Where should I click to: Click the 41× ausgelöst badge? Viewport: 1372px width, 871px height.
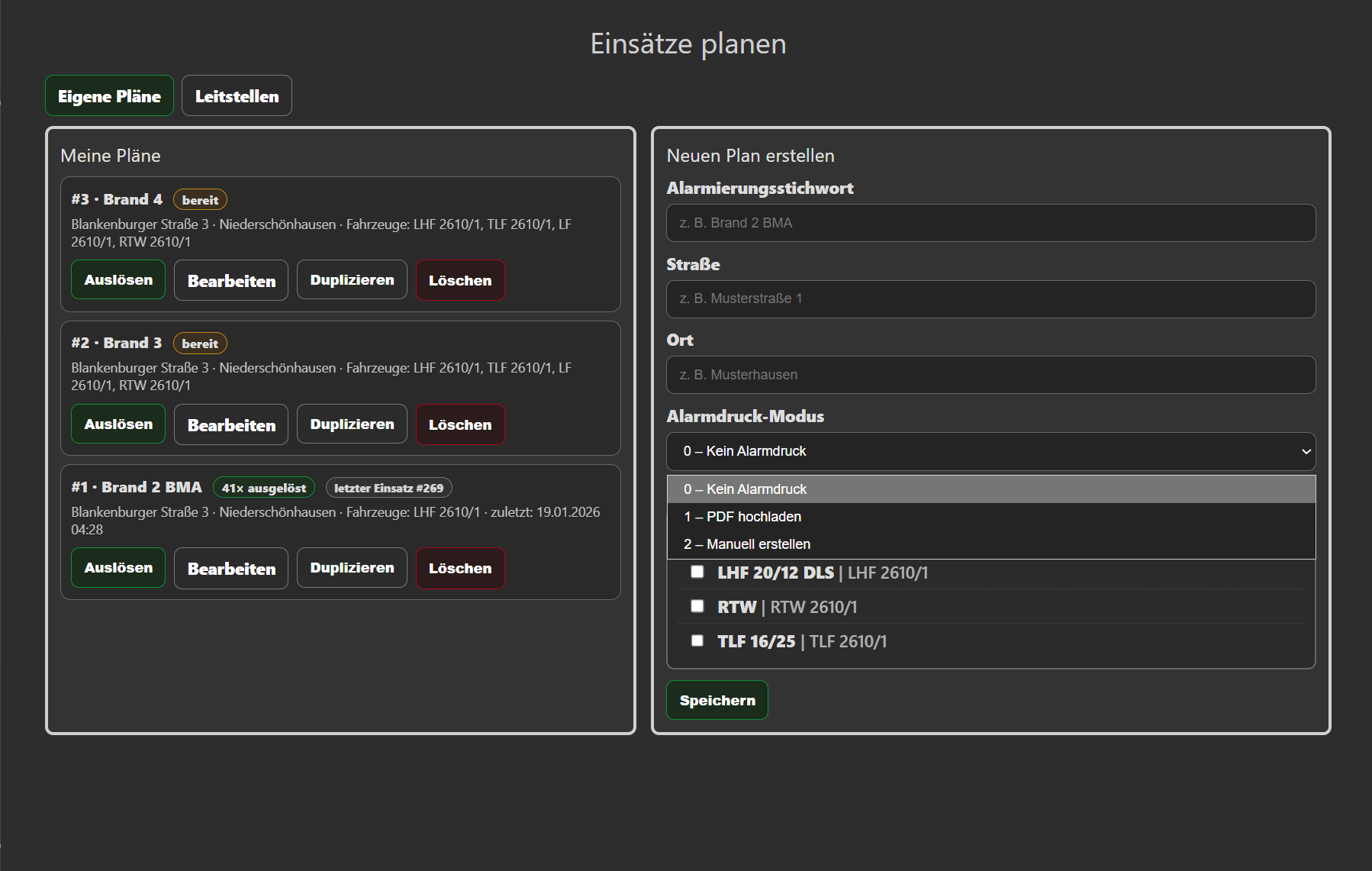coord(264,488)
